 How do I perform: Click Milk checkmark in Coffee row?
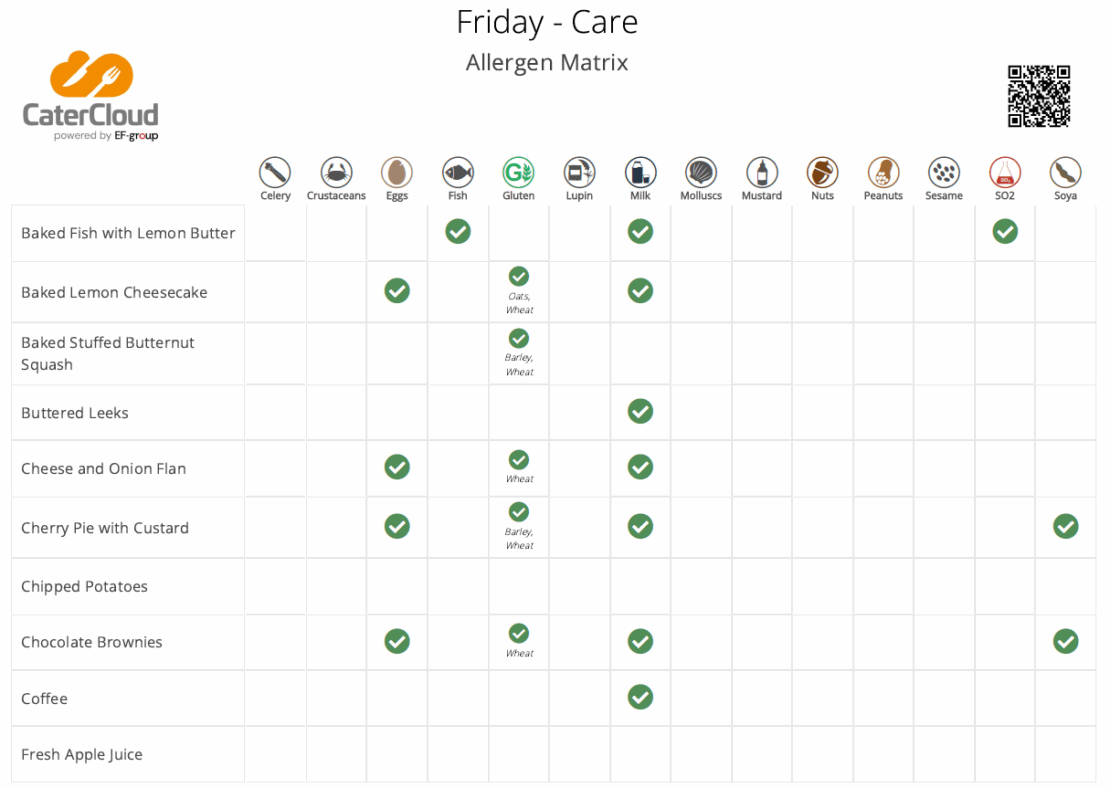(x=641, y=697)
